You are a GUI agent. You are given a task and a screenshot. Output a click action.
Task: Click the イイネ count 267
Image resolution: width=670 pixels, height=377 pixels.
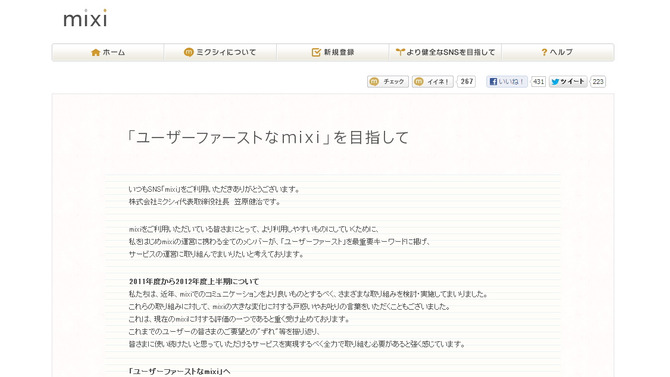(x=466, y=82)
